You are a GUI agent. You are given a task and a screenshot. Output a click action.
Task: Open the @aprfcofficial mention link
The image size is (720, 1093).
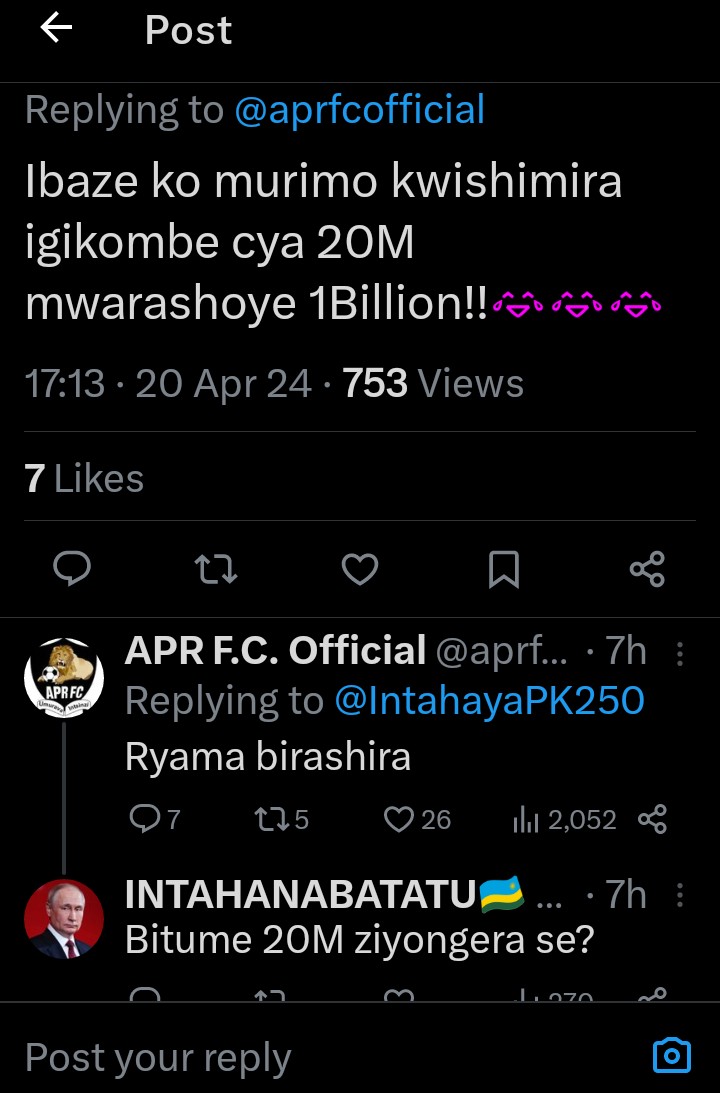[x=359, y=110]
